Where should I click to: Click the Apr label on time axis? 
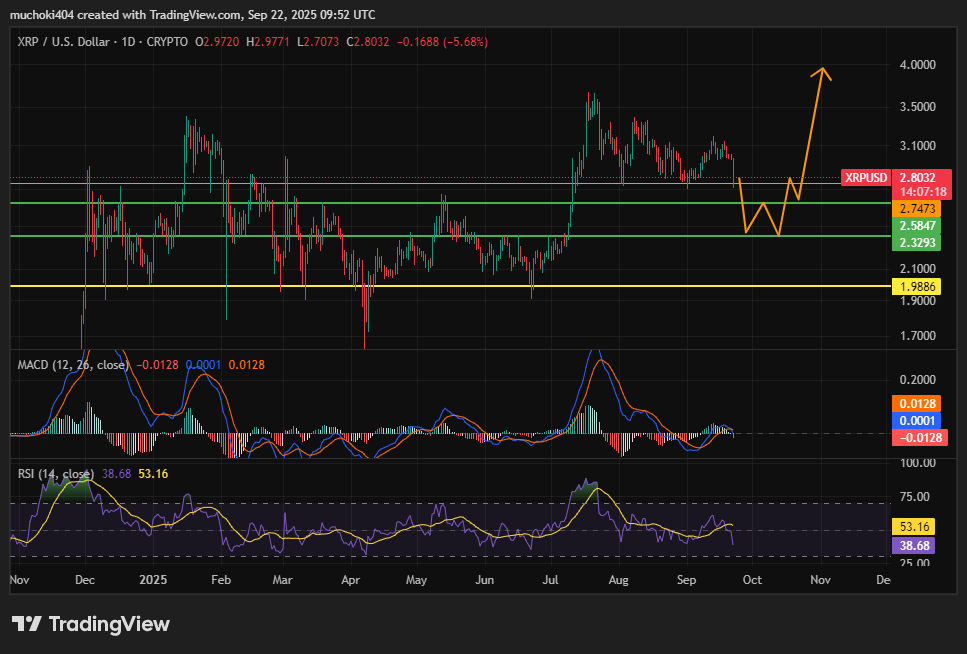pyautogui.click(x=350, y=580)
